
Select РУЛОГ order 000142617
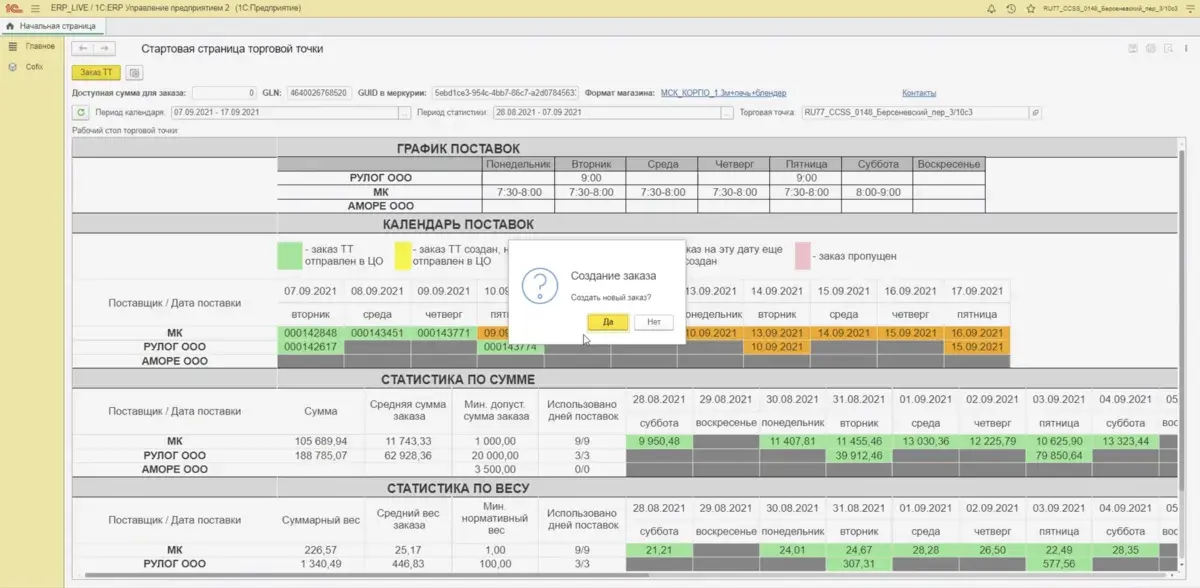point(310,347)
